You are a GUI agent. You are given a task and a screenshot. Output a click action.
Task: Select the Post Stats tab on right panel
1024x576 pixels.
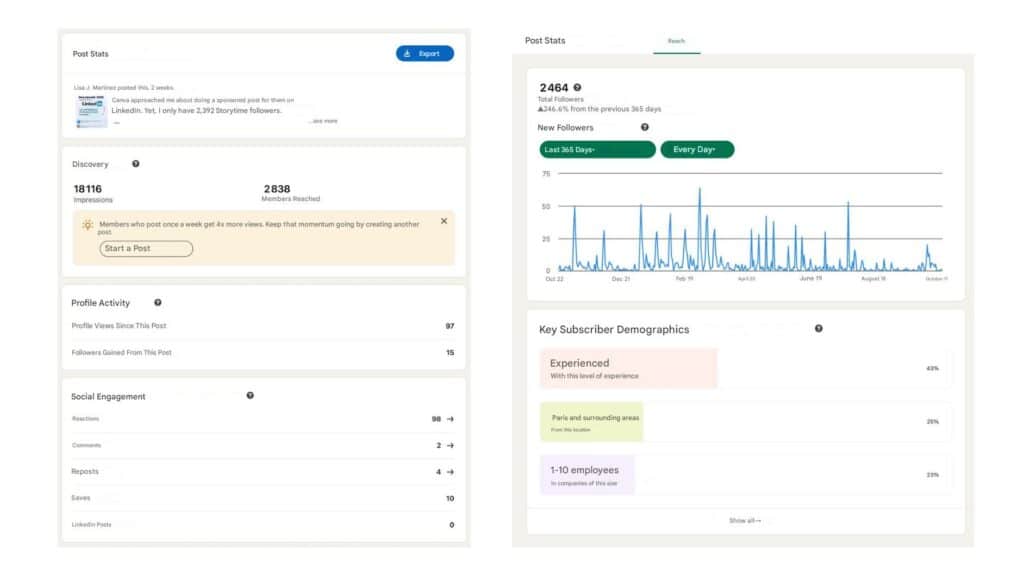(x=545, y=41)
